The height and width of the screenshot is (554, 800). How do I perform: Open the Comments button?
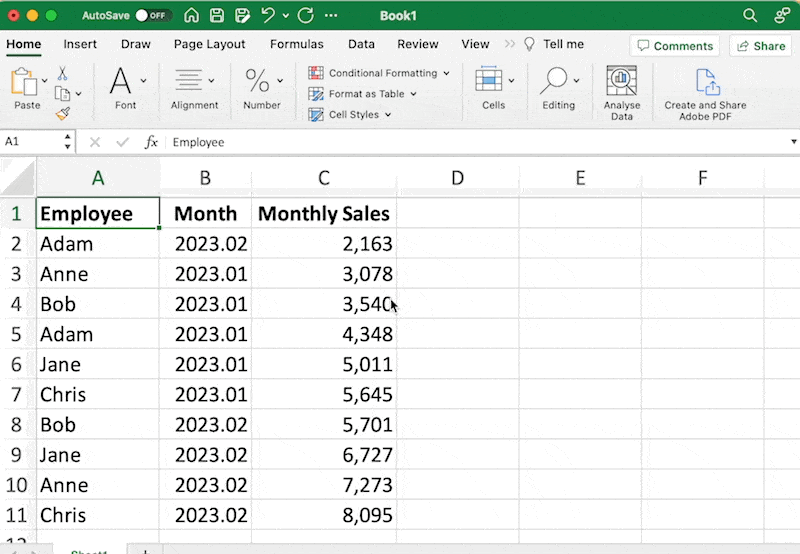pyautogui.click(x=675, y=46)
